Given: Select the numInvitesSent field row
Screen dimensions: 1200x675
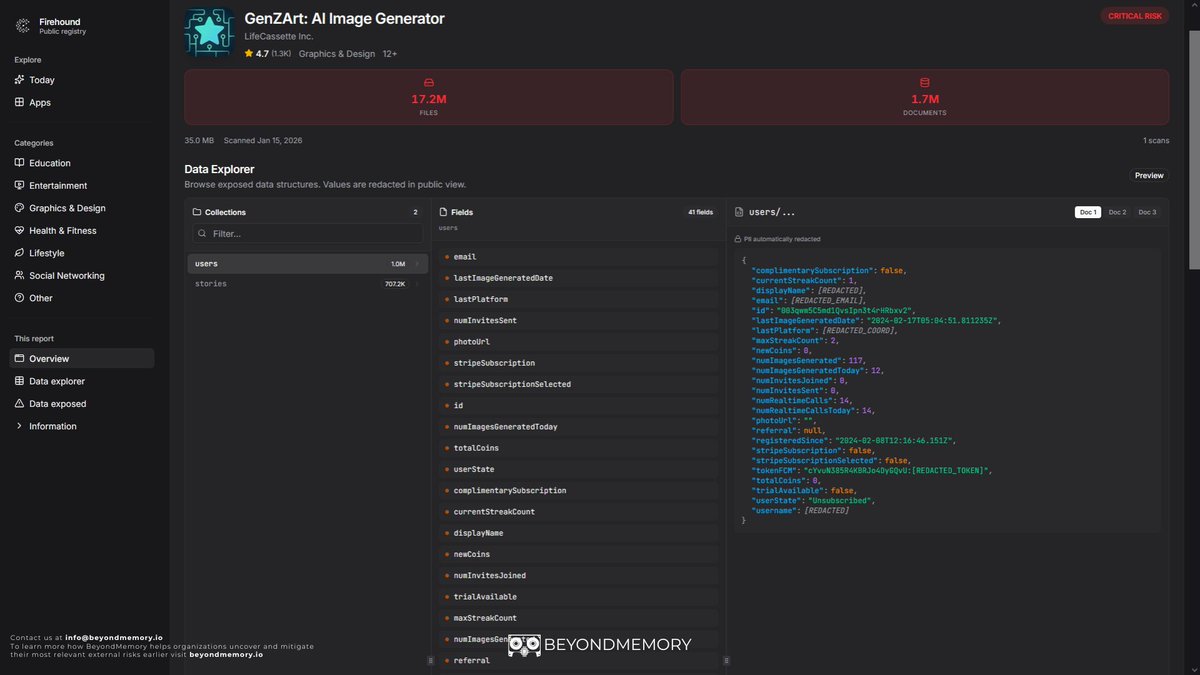Looking at the screenshot, I should click(578, 321).
